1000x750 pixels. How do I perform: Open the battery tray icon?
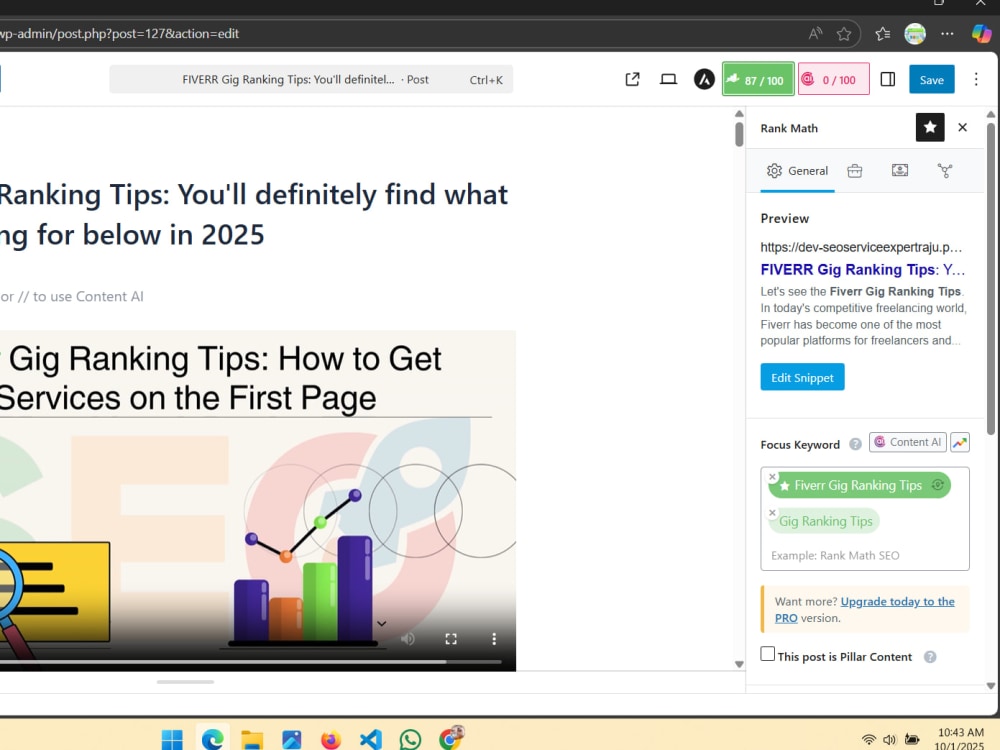pos(912,740)
